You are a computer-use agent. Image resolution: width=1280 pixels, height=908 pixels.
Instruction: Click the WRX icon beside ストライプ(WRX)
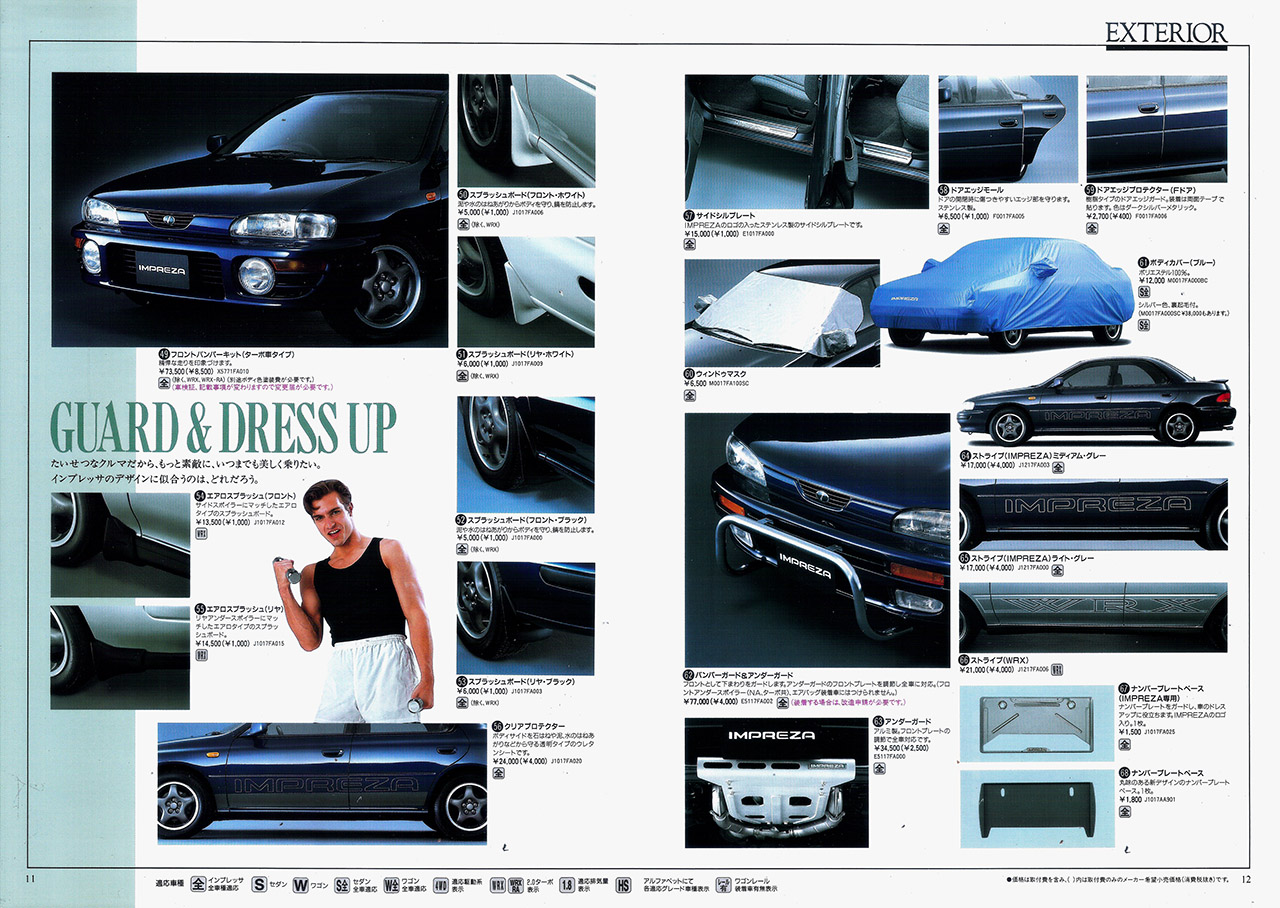[x=1058, y=669]
